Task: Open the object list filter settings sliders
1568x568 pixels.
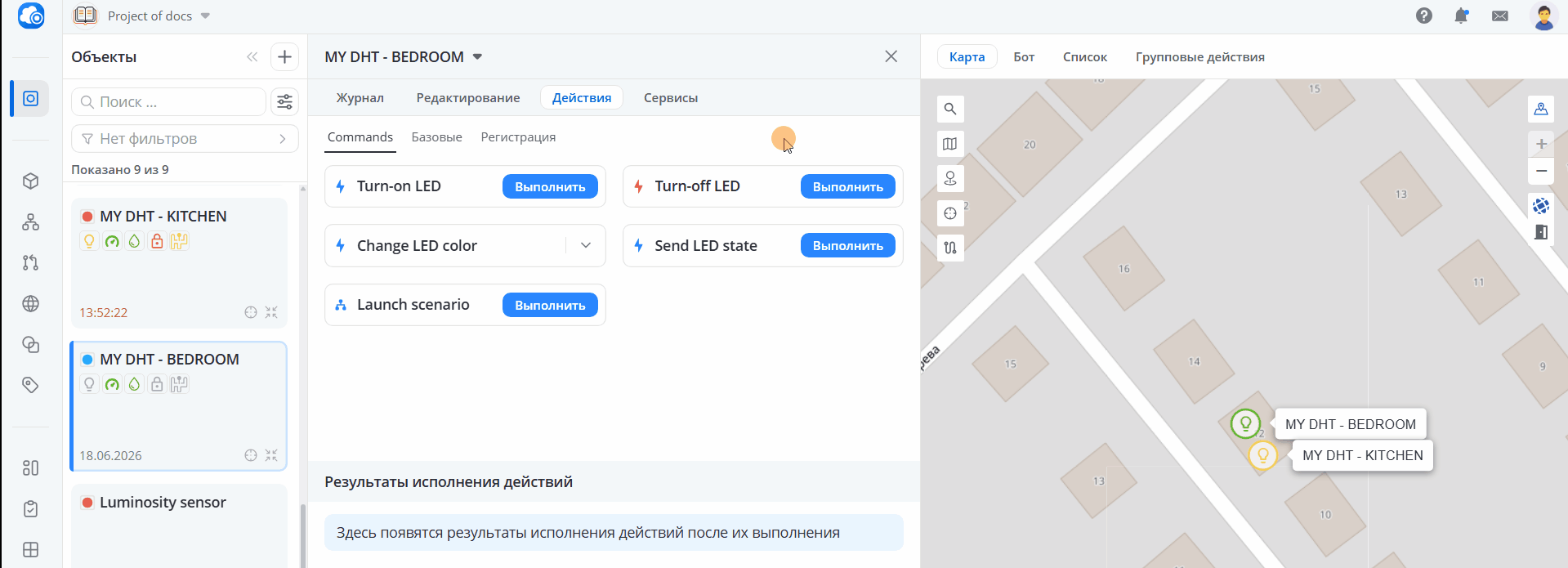Action: 284,101
